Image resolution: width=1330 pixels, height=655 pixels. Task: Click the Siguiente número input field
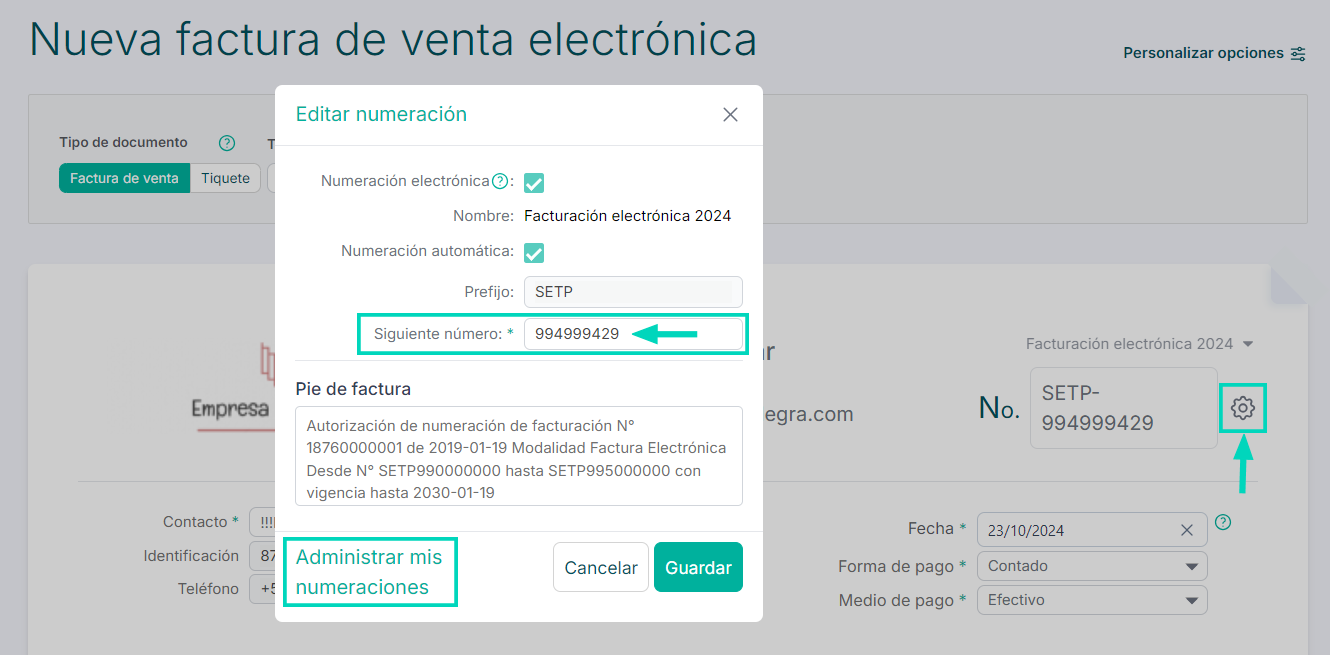(x=633, y=334)
